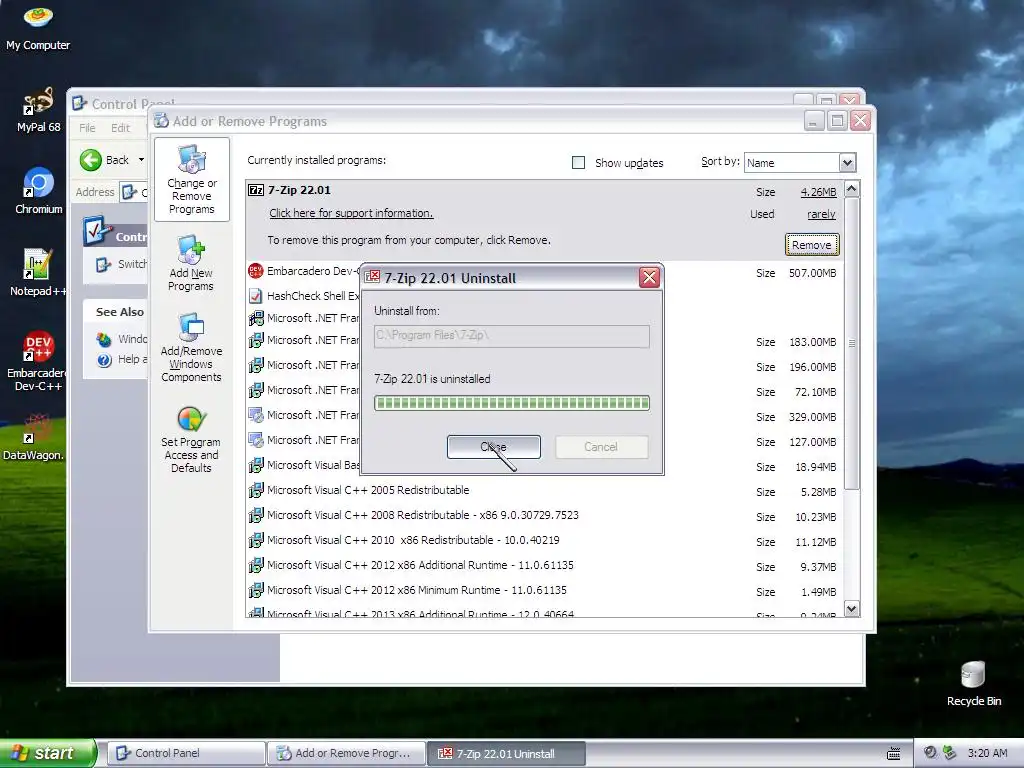The height and width of the screenshot is (768, 1024).
Task: Click the programs list scrollbar thumb
Action: pos(852,343)
